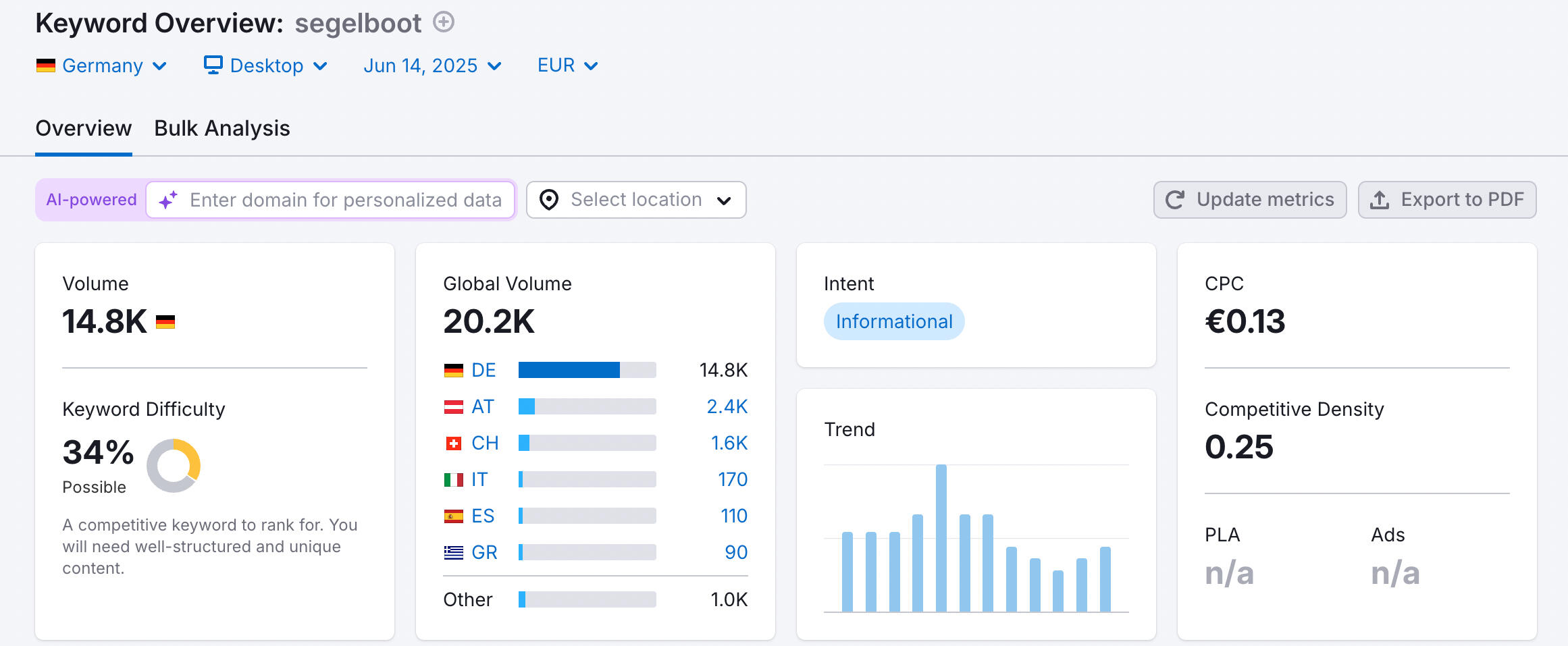1568x646 pixels.
Task: Select the Overview tab
Action: [84, 128]
